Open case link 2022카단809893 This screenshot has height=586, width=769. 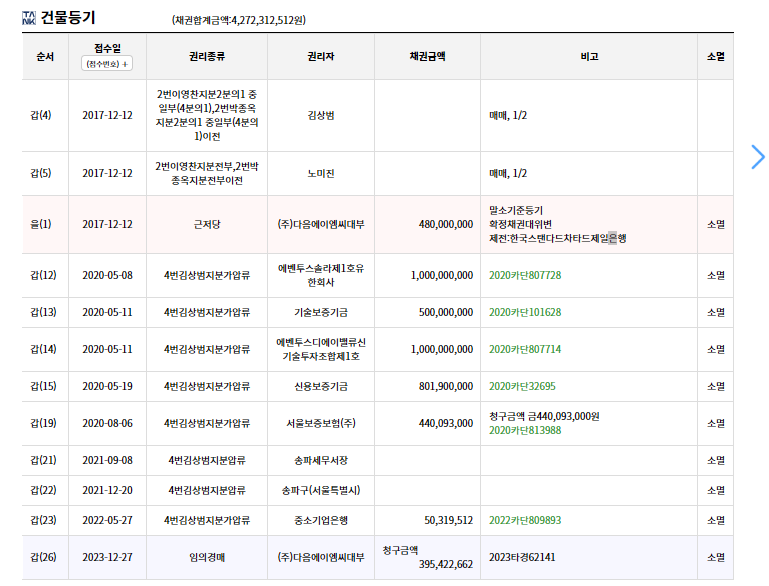pyautogui.click(x=525, y=520)
